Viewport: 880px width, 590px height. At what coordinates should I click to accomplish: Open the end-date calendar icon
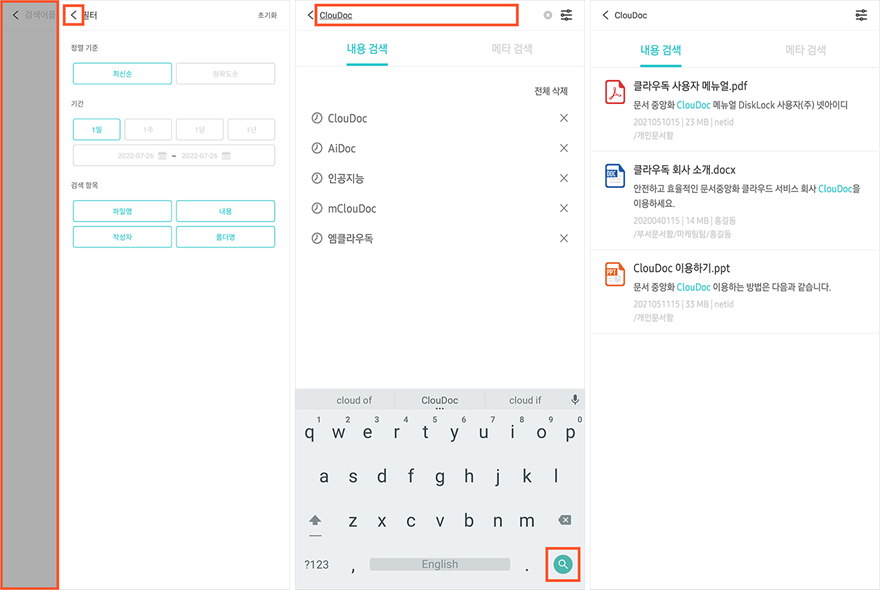coord(226,155)
